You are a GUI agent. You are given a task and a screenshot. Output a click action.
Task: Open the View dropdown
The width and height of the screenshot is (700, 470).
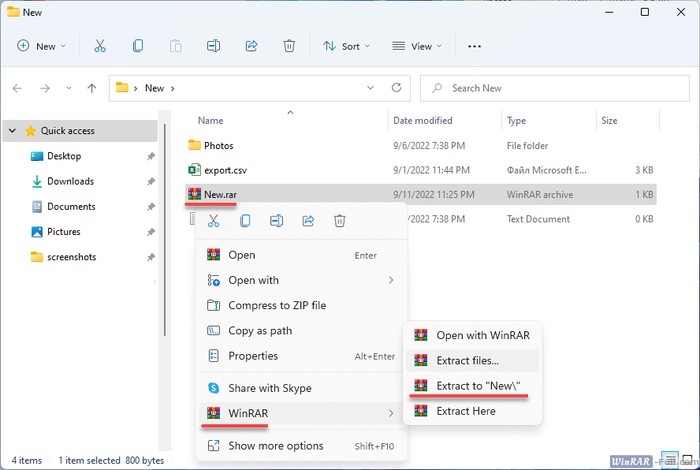[418, 46]
